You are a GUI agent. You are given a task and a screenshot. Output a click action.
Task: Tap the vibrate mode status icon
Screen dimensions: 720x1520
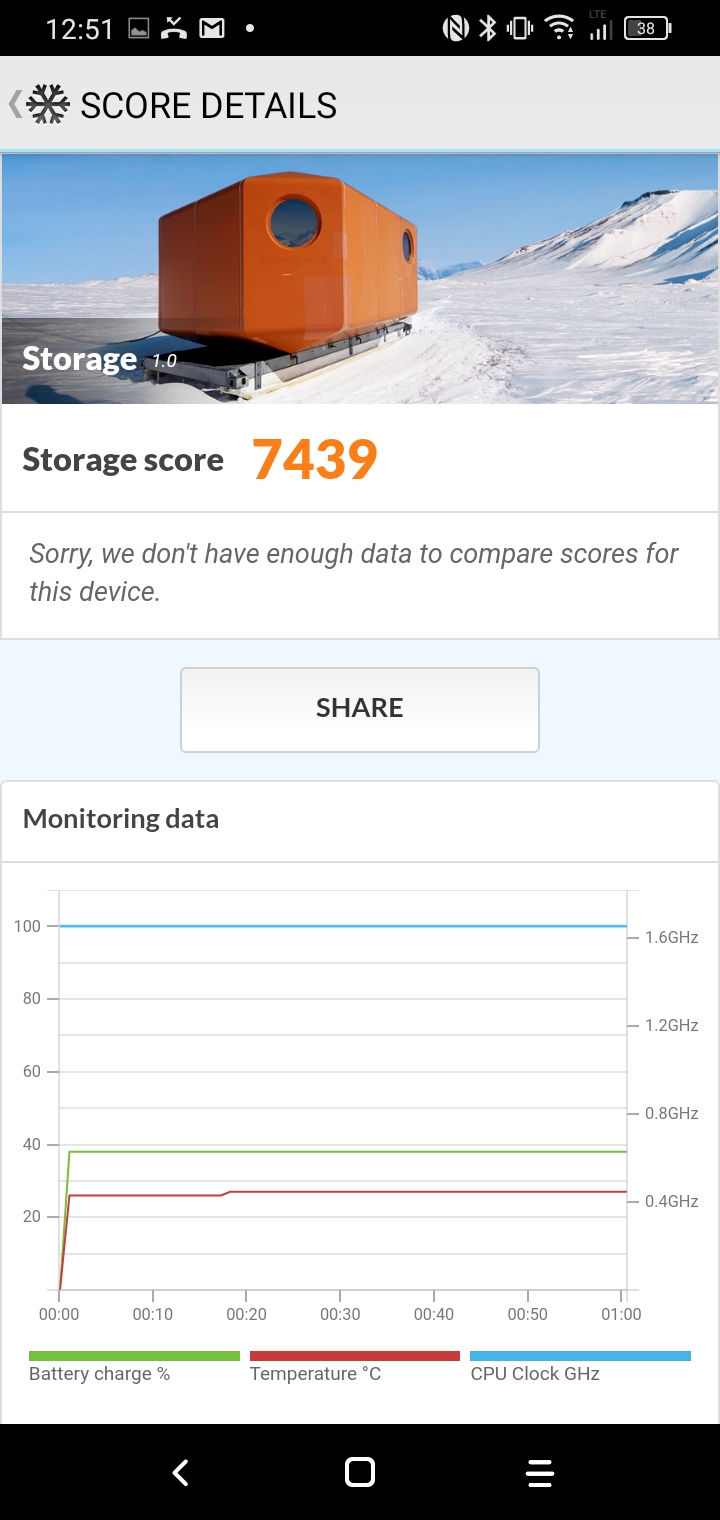click(x=520, y=29)
